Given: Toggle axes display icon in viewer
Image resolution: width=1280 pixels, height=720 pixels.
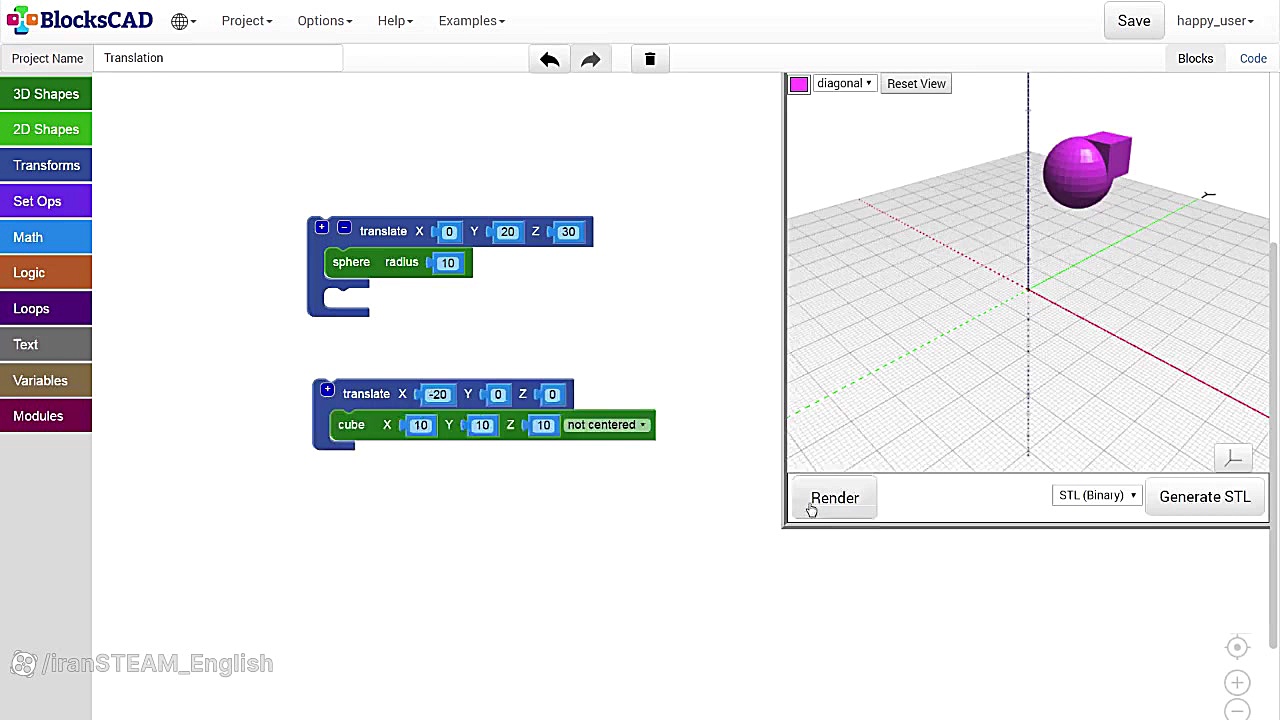Looking at the screenshot, I should (x=1234, y=458).
